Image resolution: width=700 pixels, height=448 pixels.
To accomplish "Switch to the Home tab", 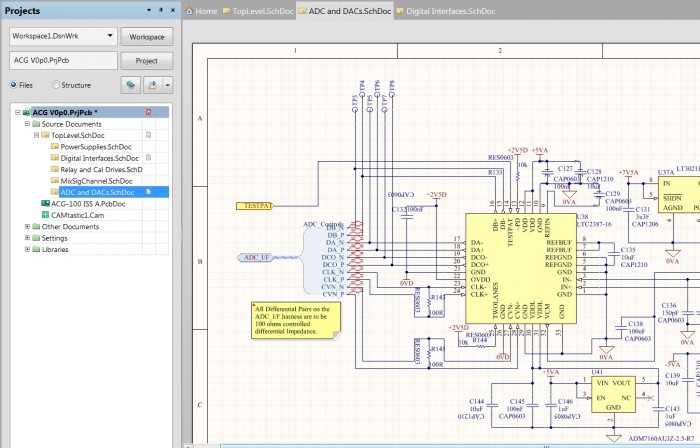I will click(201, 10).
